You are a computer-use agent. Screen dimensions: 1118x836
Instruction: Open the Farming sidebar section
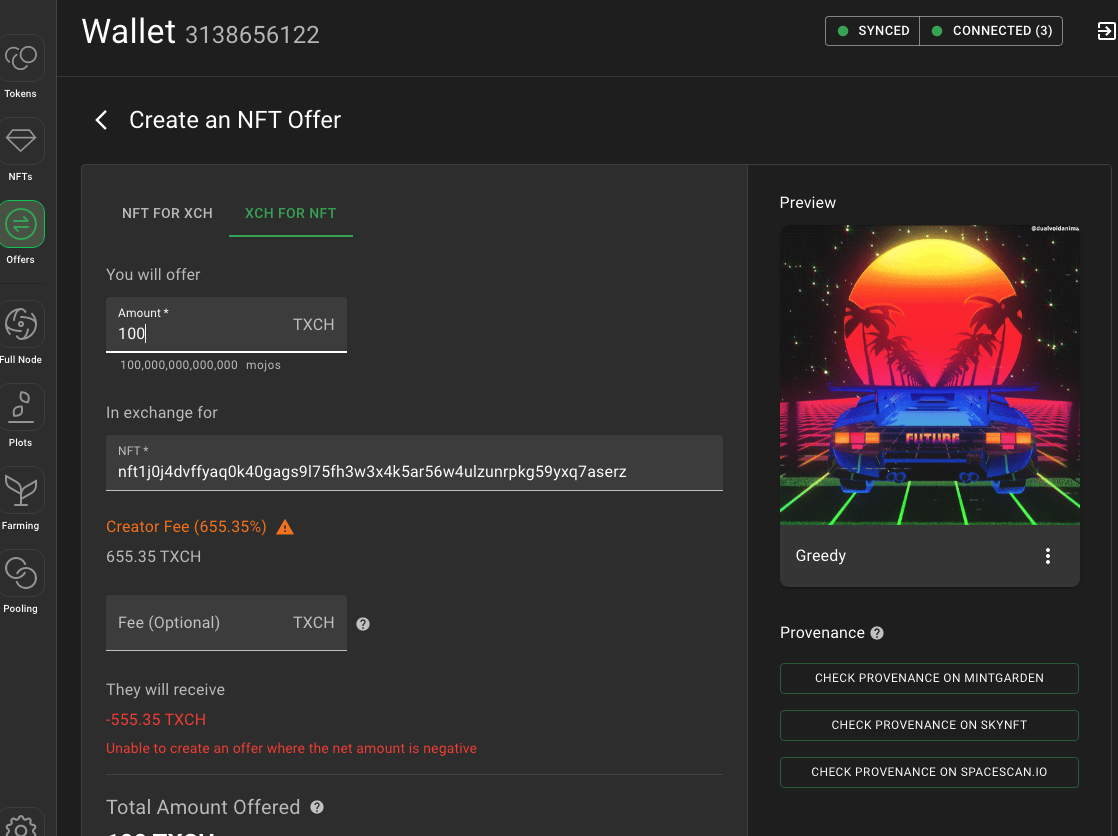[21, 499]
